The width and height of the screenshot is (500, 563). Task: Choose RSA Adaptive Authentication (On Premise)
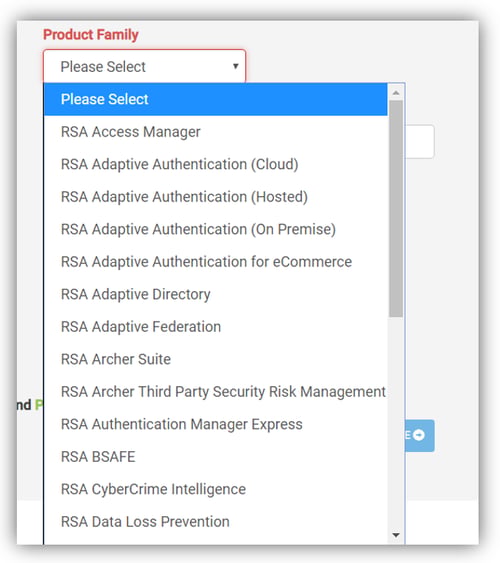215,229
